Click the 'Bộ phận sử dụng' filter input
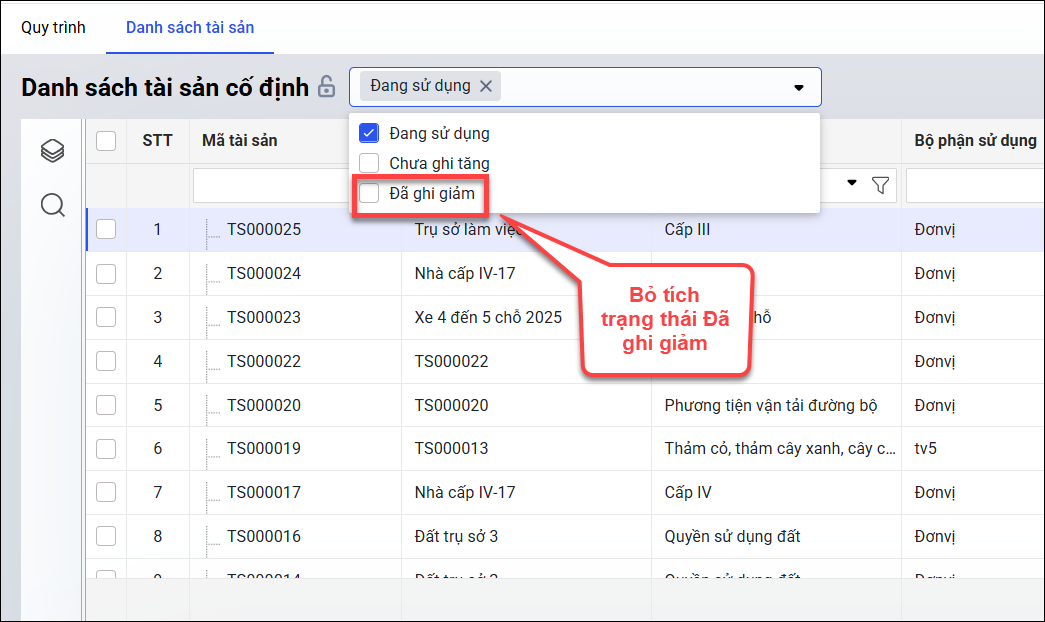This screenshot has width=1045, height=622. (x=975, y=185)
